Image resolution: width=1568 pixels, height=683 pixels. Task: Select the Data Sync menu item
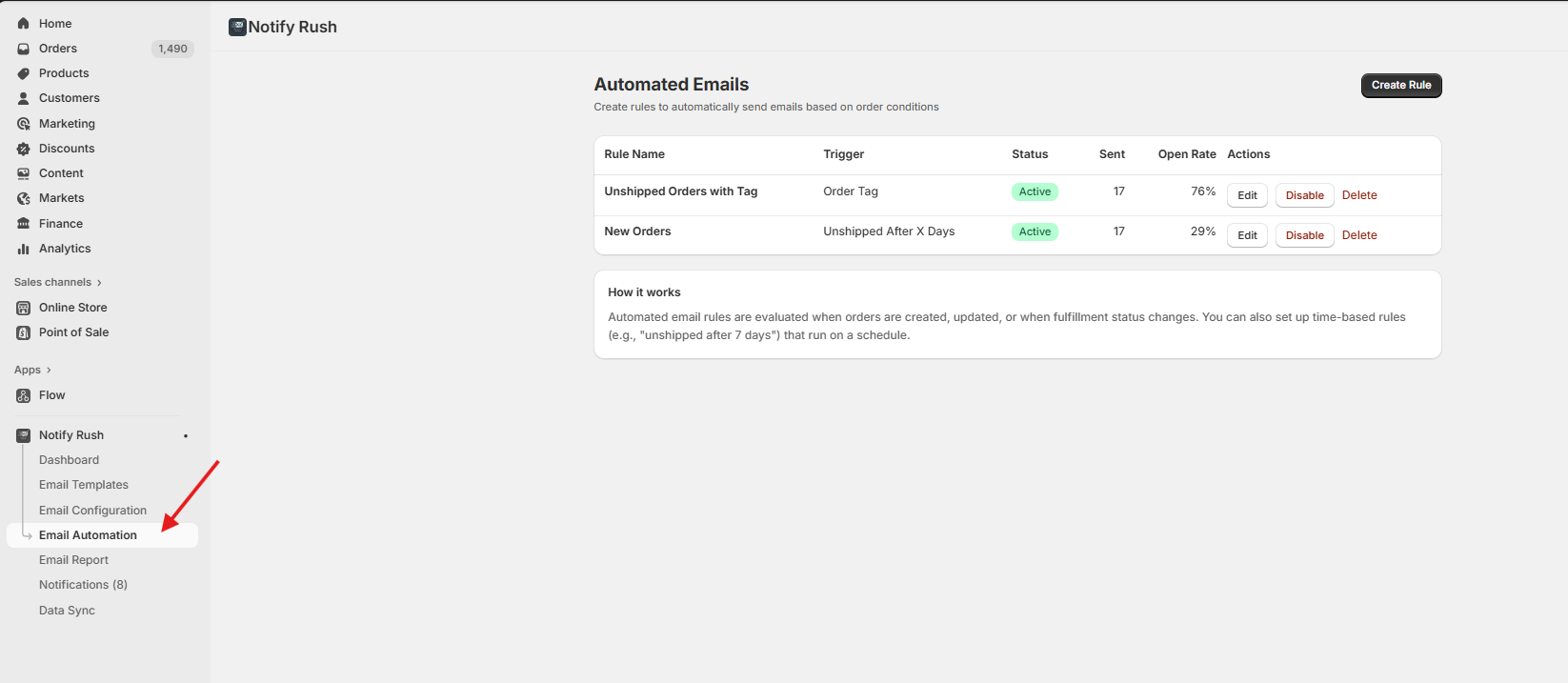point(67,611)
